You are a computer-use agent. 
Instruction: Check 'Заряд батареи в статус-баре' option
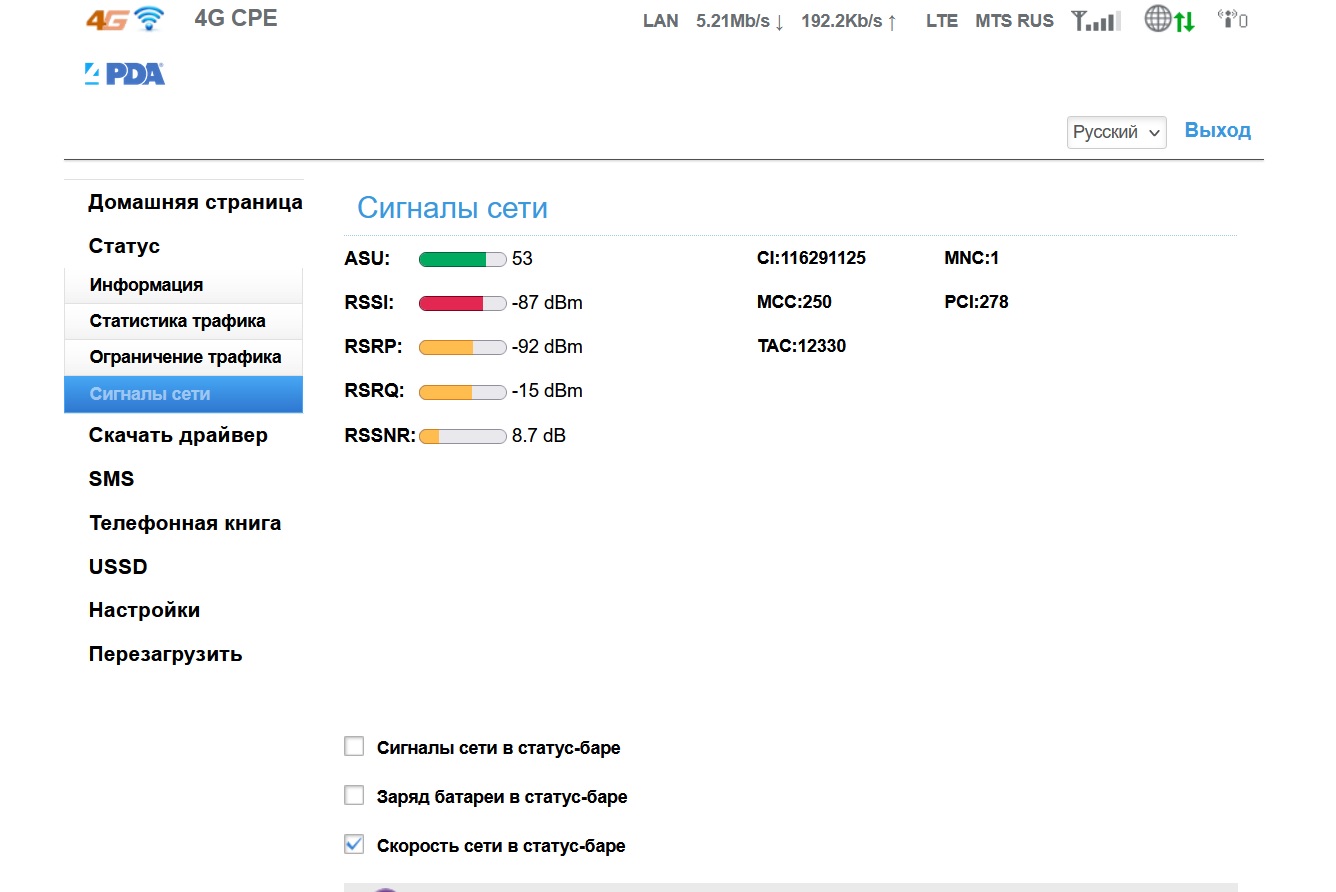tap(354, 796)
